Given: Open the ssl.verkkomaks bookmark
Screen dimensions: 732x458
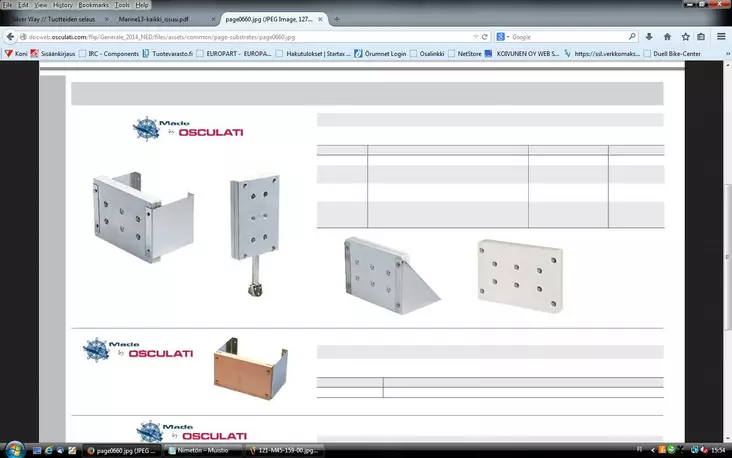Looking at the screenshot, I should [x=602, y=54].
